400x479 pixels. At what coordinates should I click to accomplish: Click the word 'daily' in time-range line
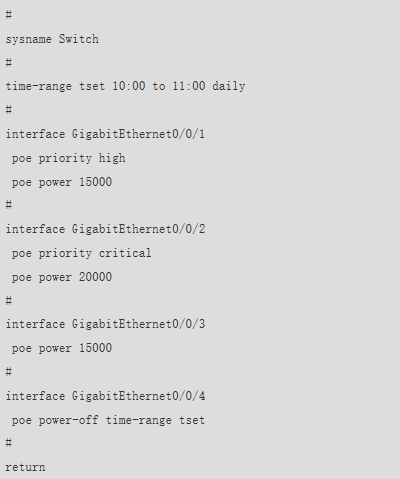tap(229, 86)
